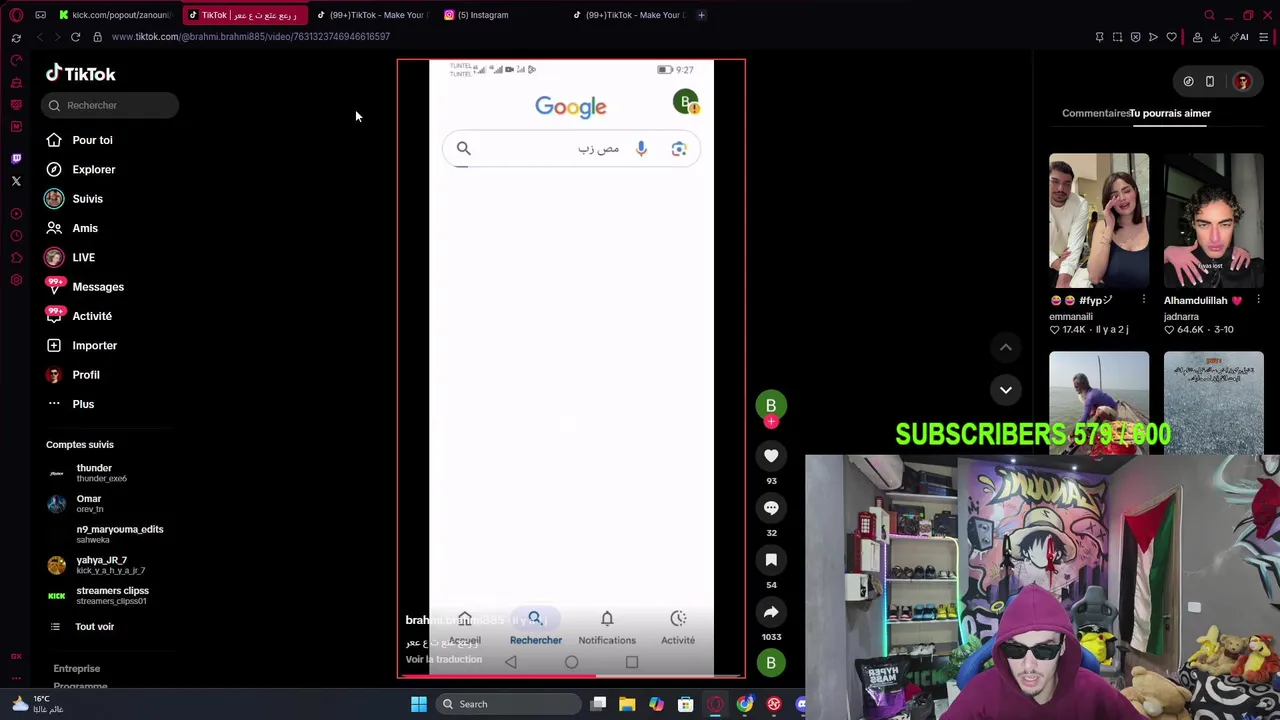Click the TikTok logo
The height and width of the screenshot is (720, 1280).
coord(81,74)
